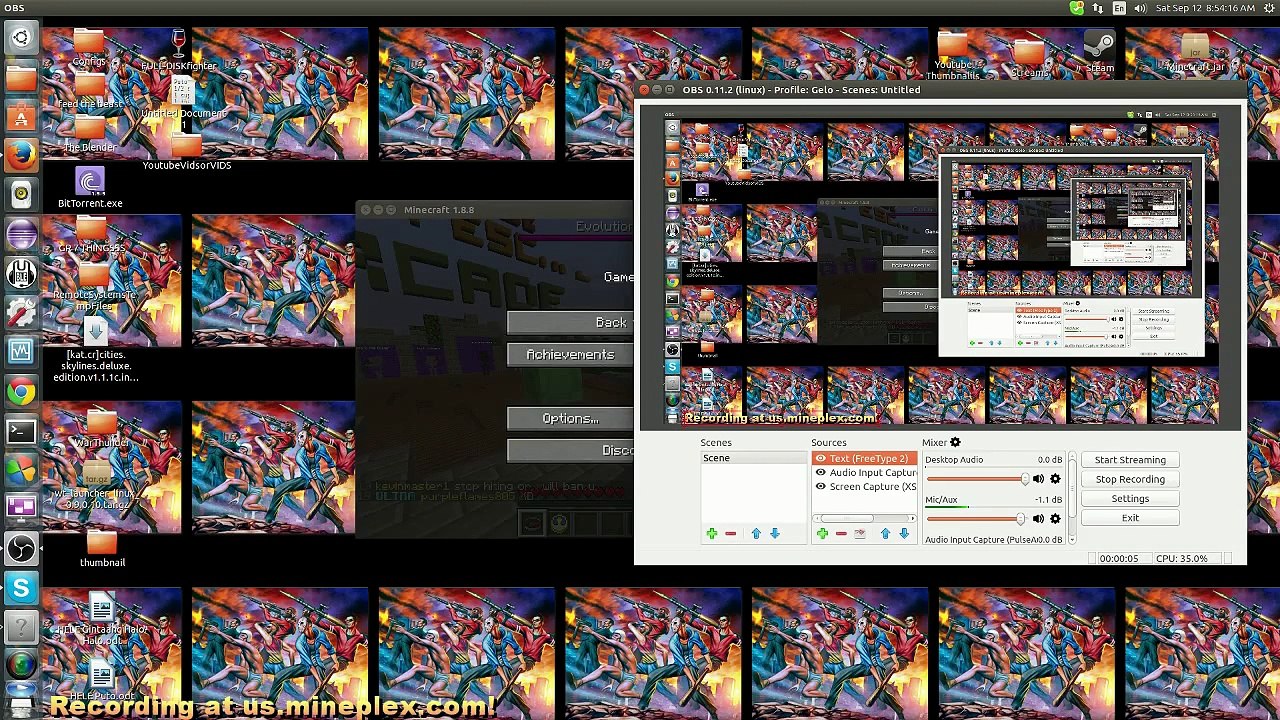Open OBS Studio from the launcher
Image resolution: width=1280 pixels, height=720 pixels.
(21, 548)
